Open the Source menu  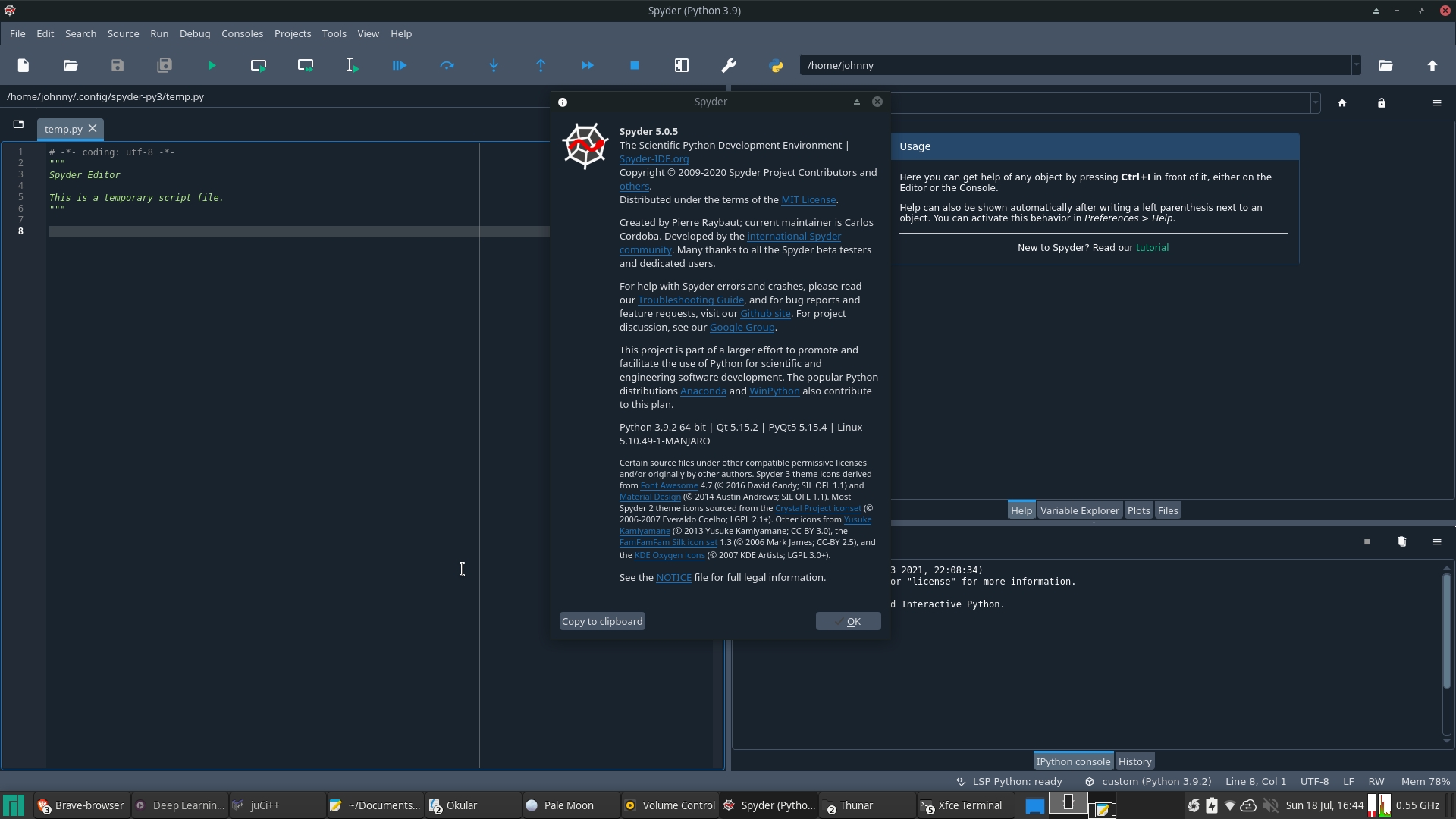123,33
